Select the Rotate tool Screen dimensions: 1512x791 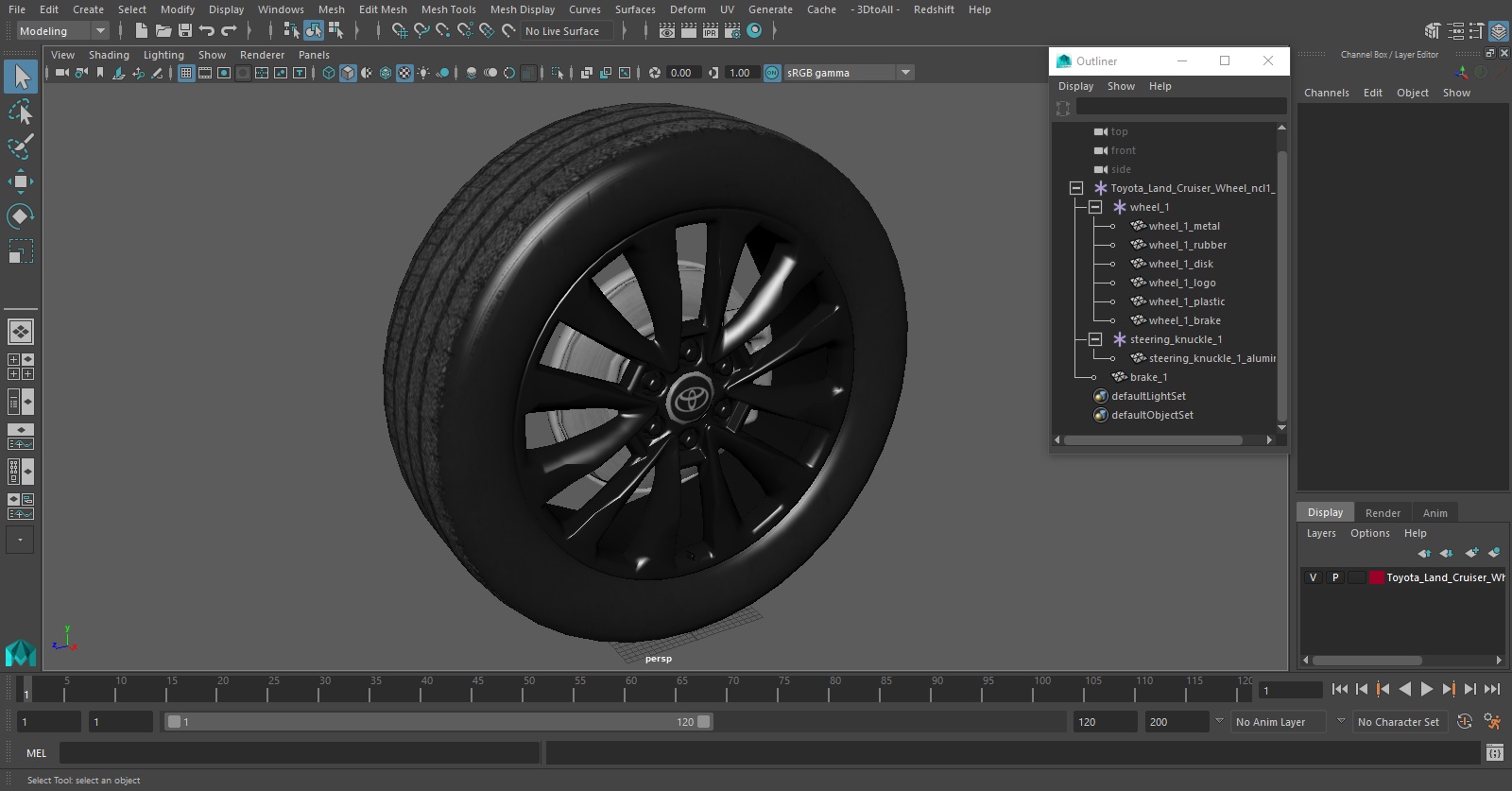pos(21,216)
